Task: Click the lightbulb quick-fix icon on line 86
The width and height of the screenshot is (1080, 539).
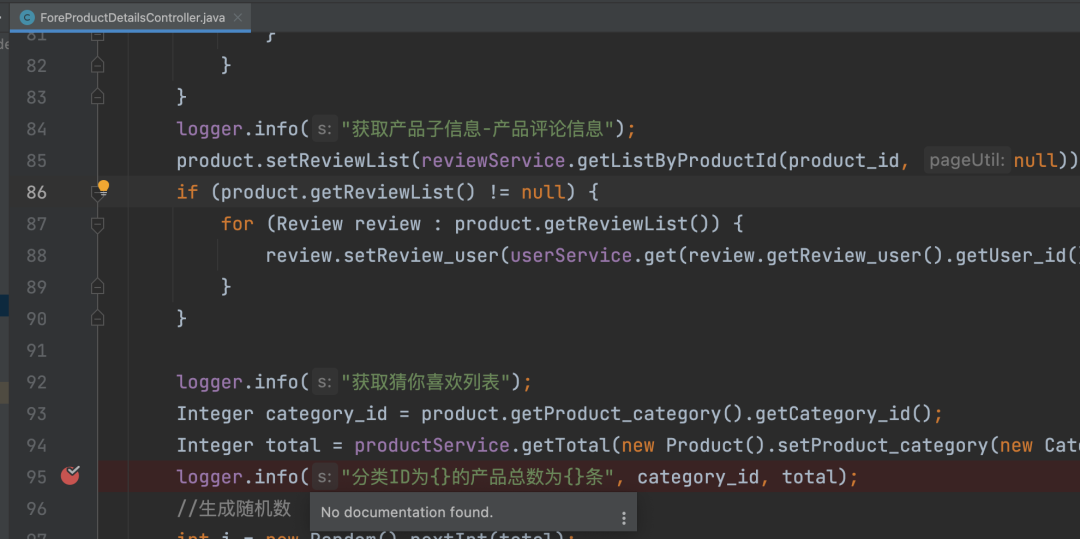Action: [102, 186]
